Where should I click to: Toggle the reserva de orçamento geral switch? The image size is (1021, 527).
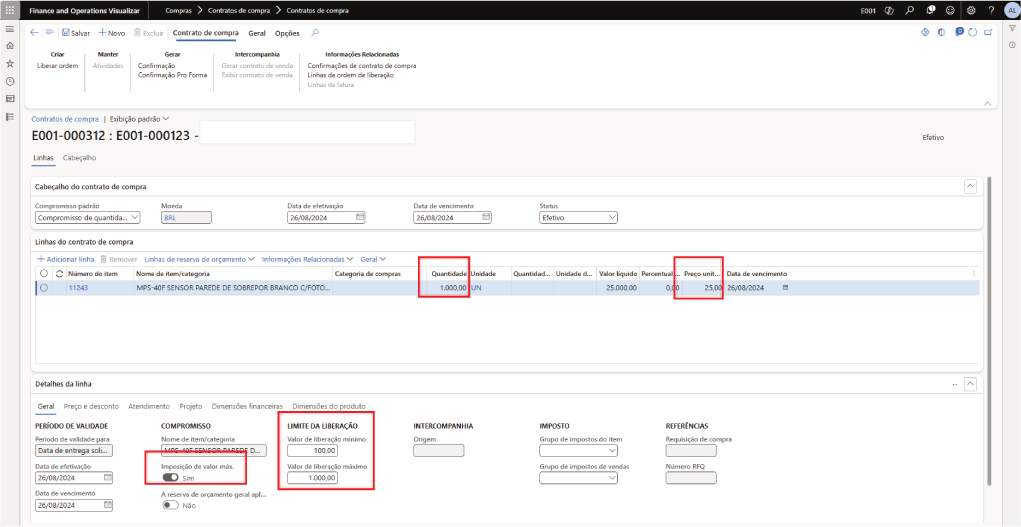coord(170,506)
